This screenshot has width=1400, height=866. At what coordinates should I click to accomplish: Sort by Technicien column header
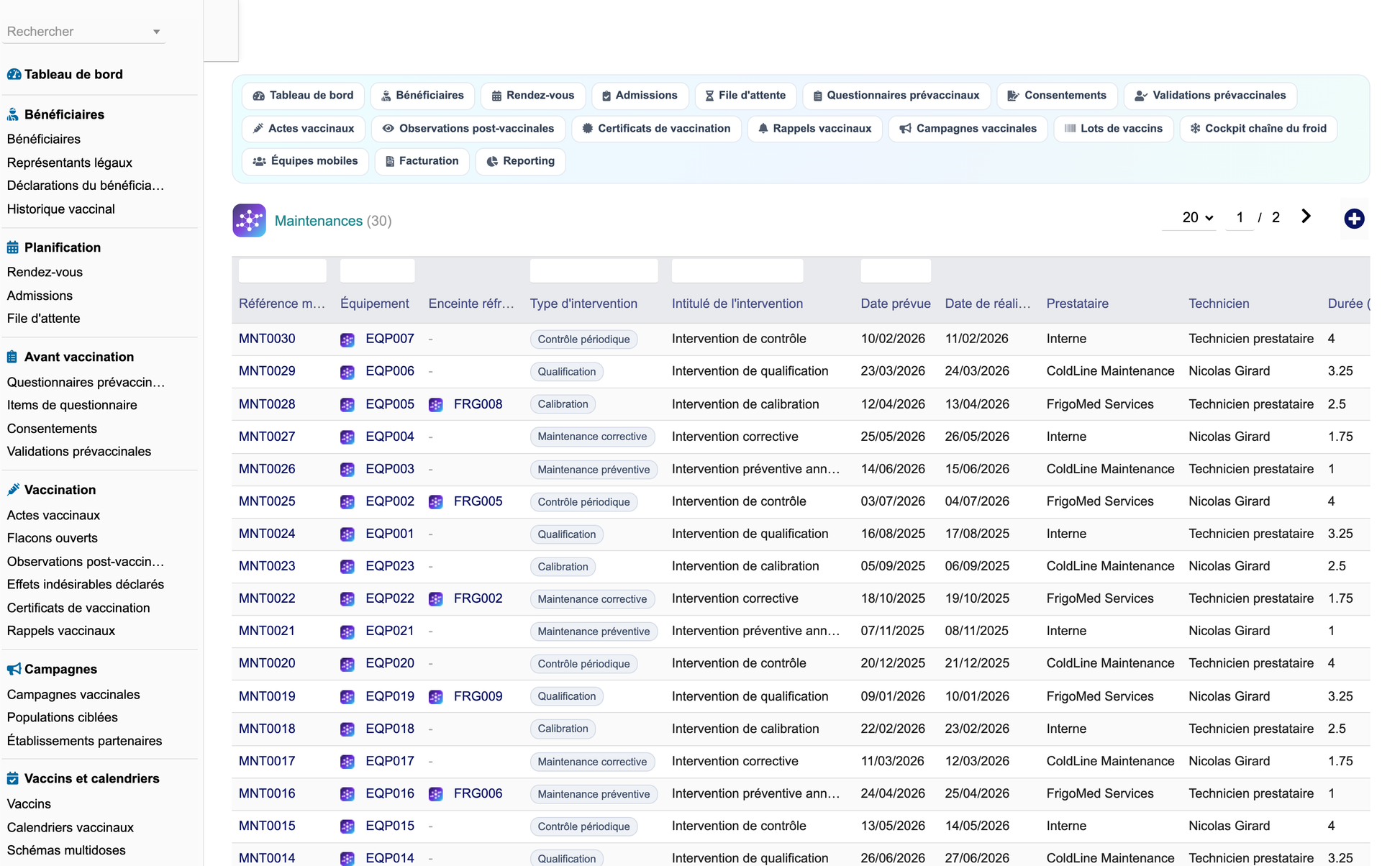point(1219,304)
